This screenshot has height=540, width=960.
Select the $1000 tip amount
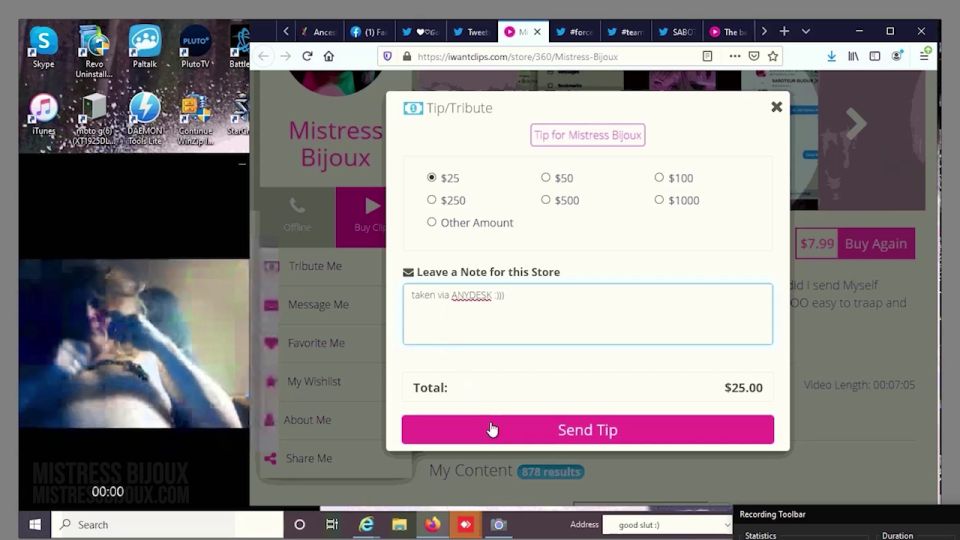pyautogui.click(x=659, y=200)
